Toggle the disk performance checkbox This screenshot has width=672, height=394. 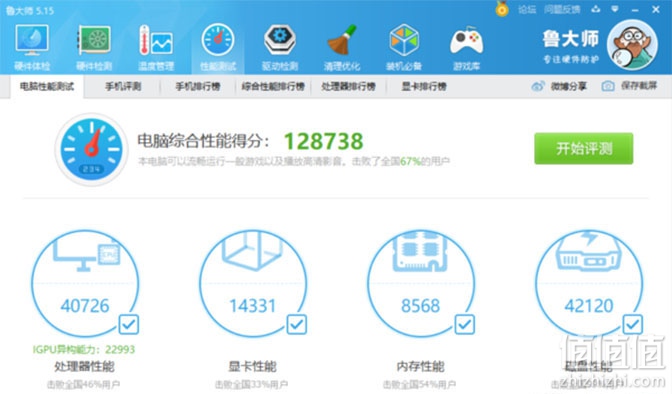coord(633,325)
